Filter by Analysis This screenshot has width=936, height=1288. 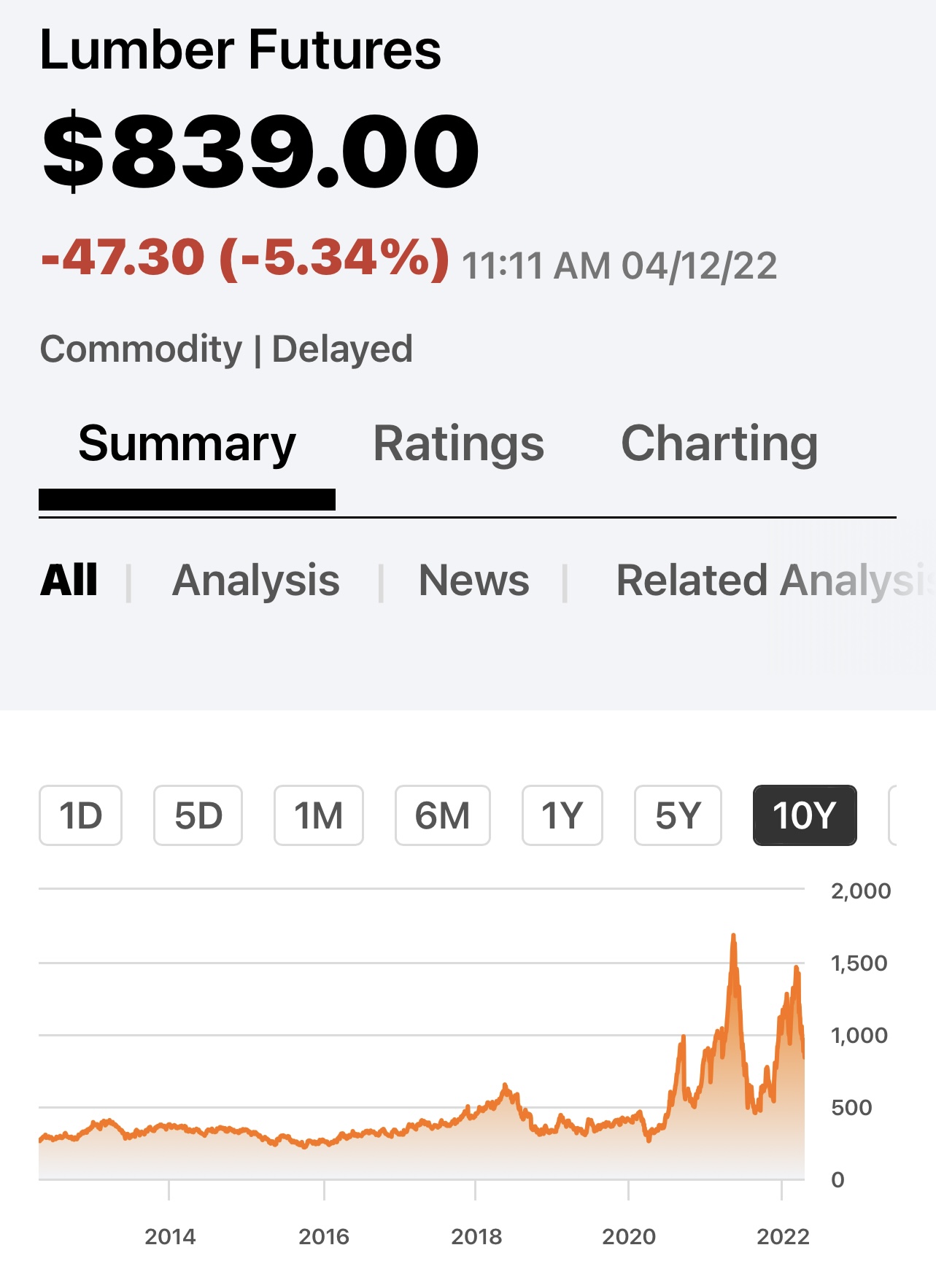256,581
